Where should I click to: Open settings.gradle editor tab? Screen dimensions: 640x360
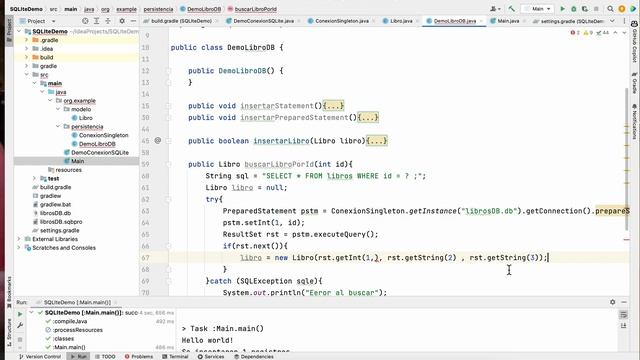(x=569, y=21)
